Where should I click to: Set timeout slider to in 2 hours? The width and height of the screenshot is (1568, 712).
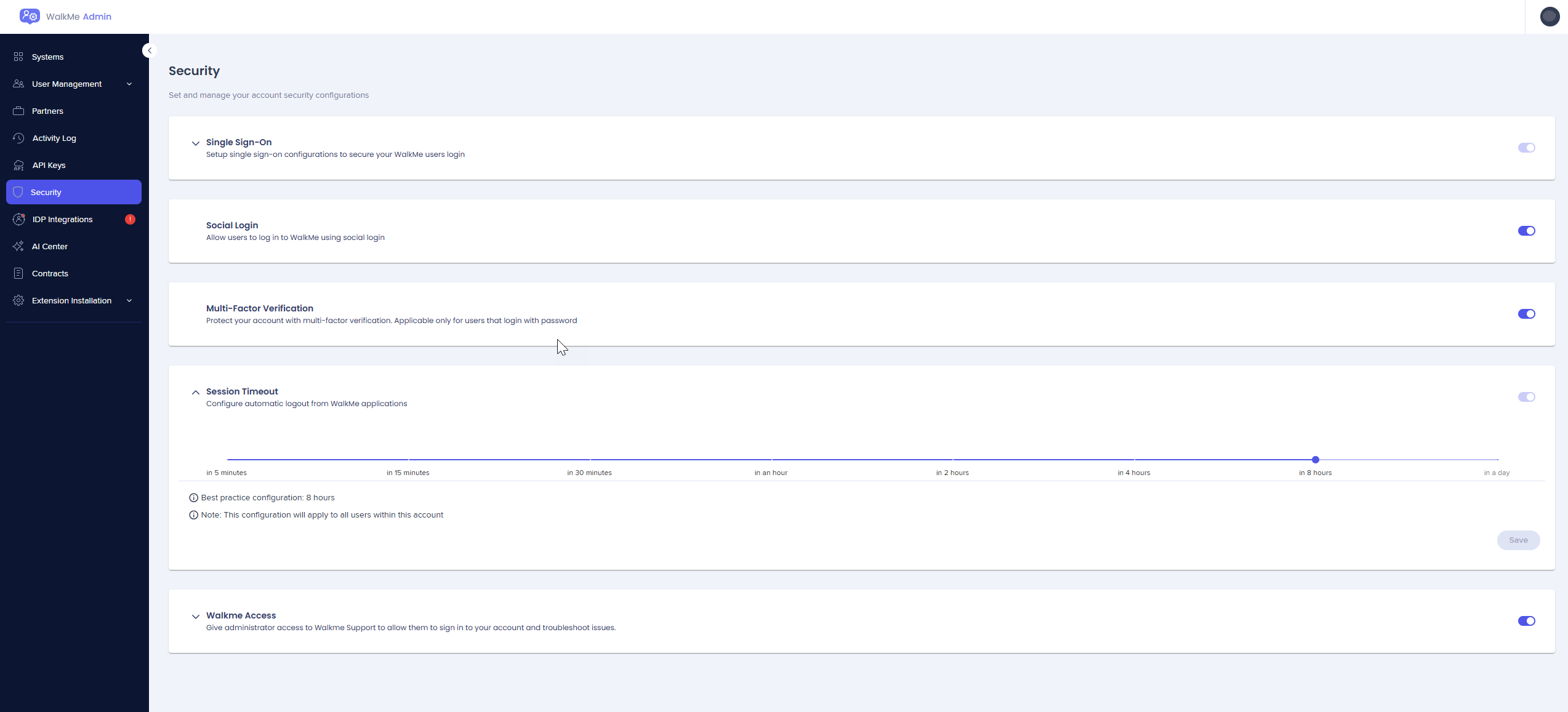952,460
